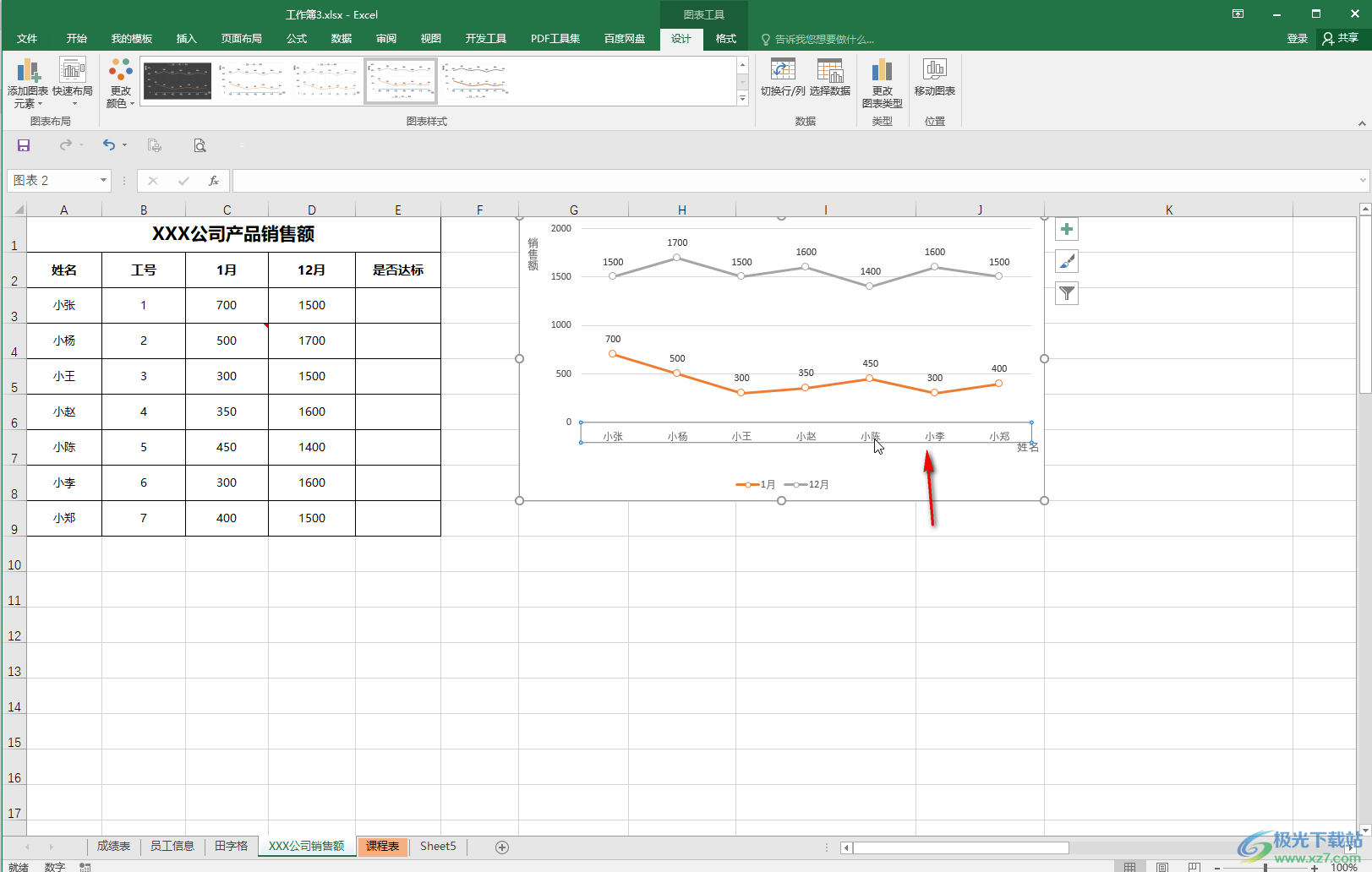
Task: Open Select Data dialog
Action: click(830, 78)
